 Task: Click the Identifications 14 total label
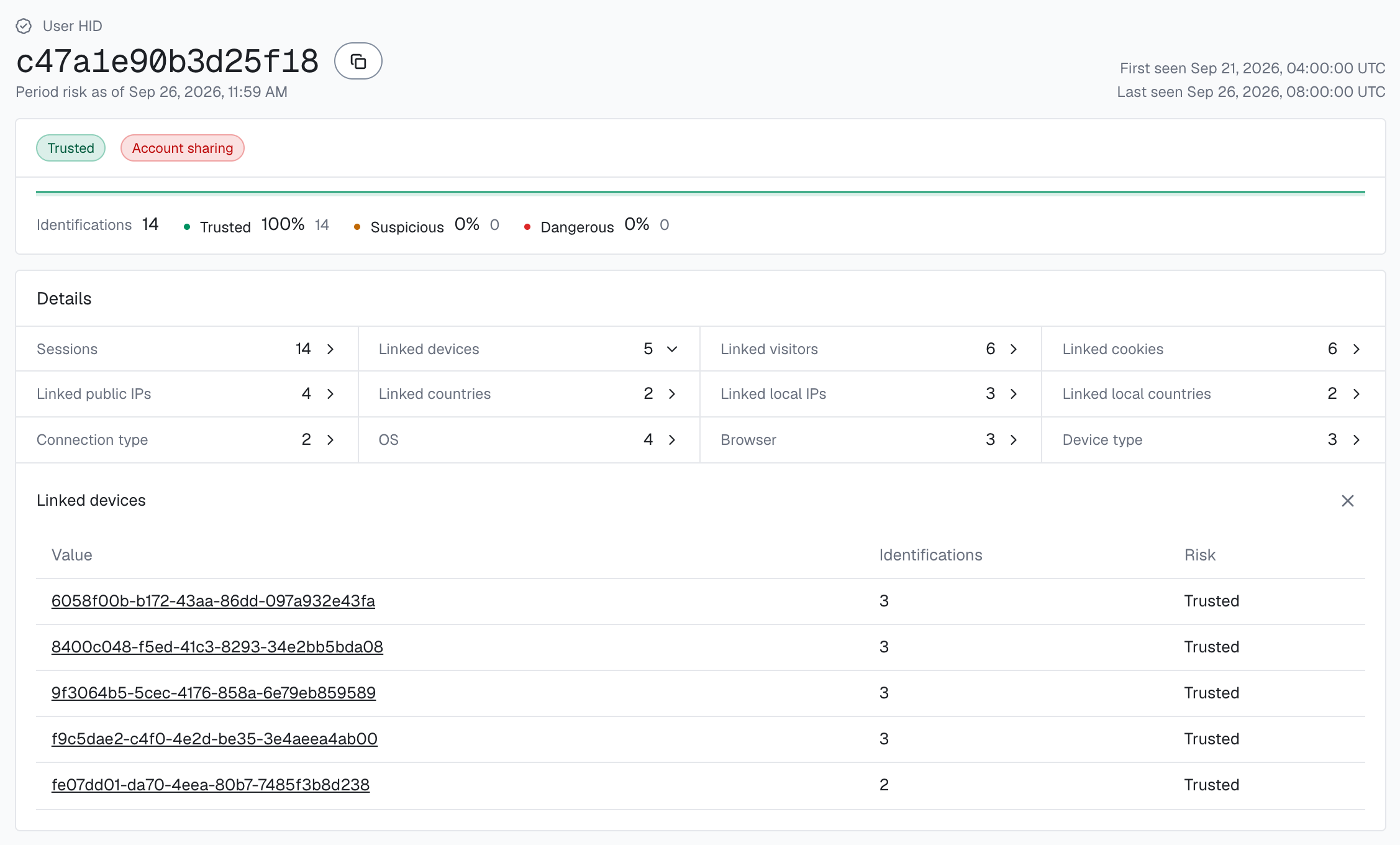(98, 225)
